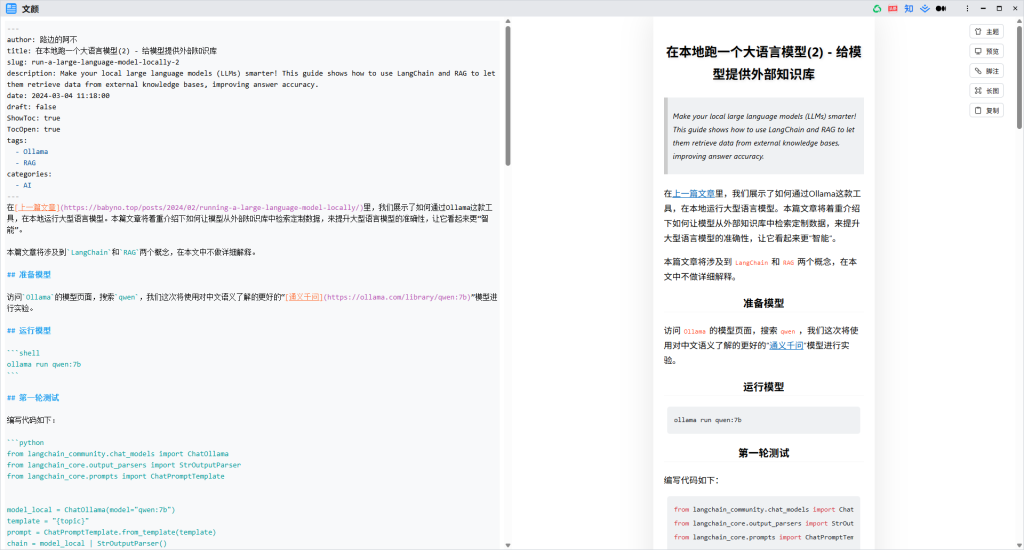
Task: Open the 通义千问 link in preview
Action: coord(786,346)
